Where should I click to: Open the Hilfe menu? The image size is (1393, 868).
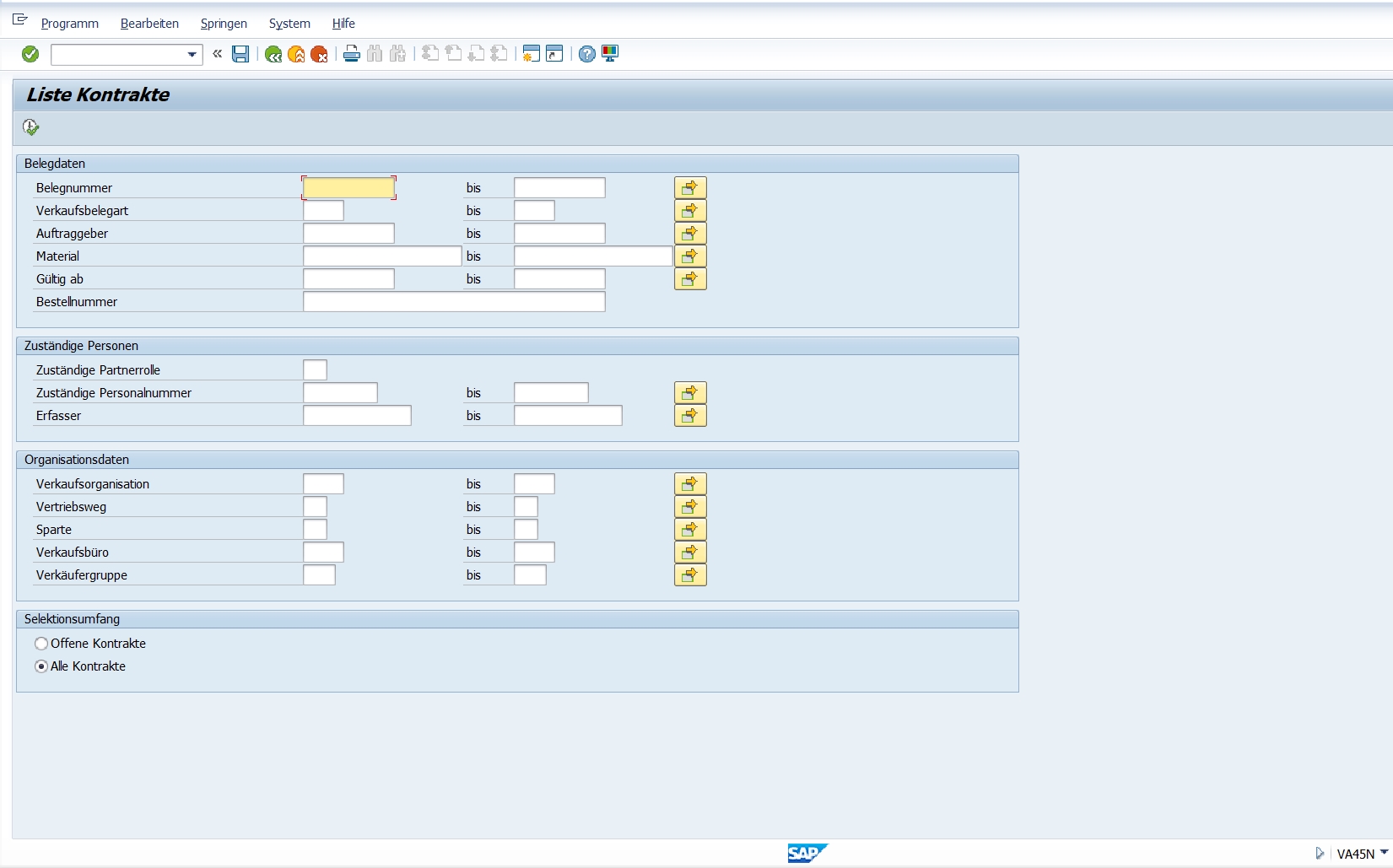[x=343, y=24]
